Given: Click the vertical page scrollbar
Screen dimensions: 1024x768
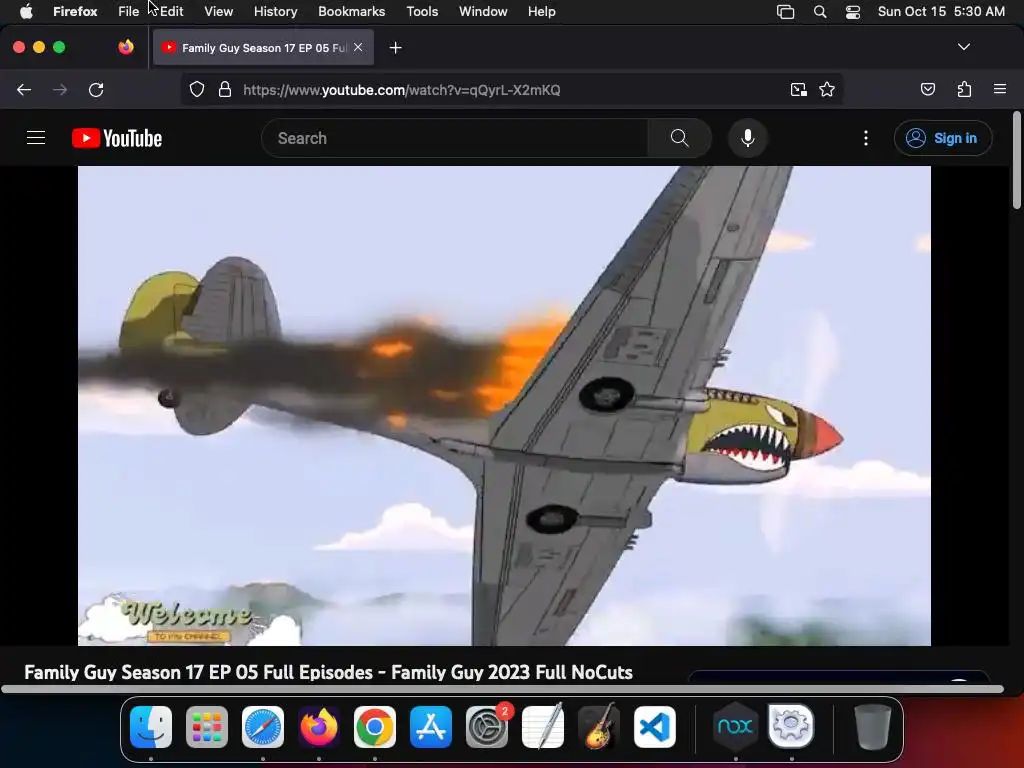Looking at the screenshot, I should coord(1017,160).
